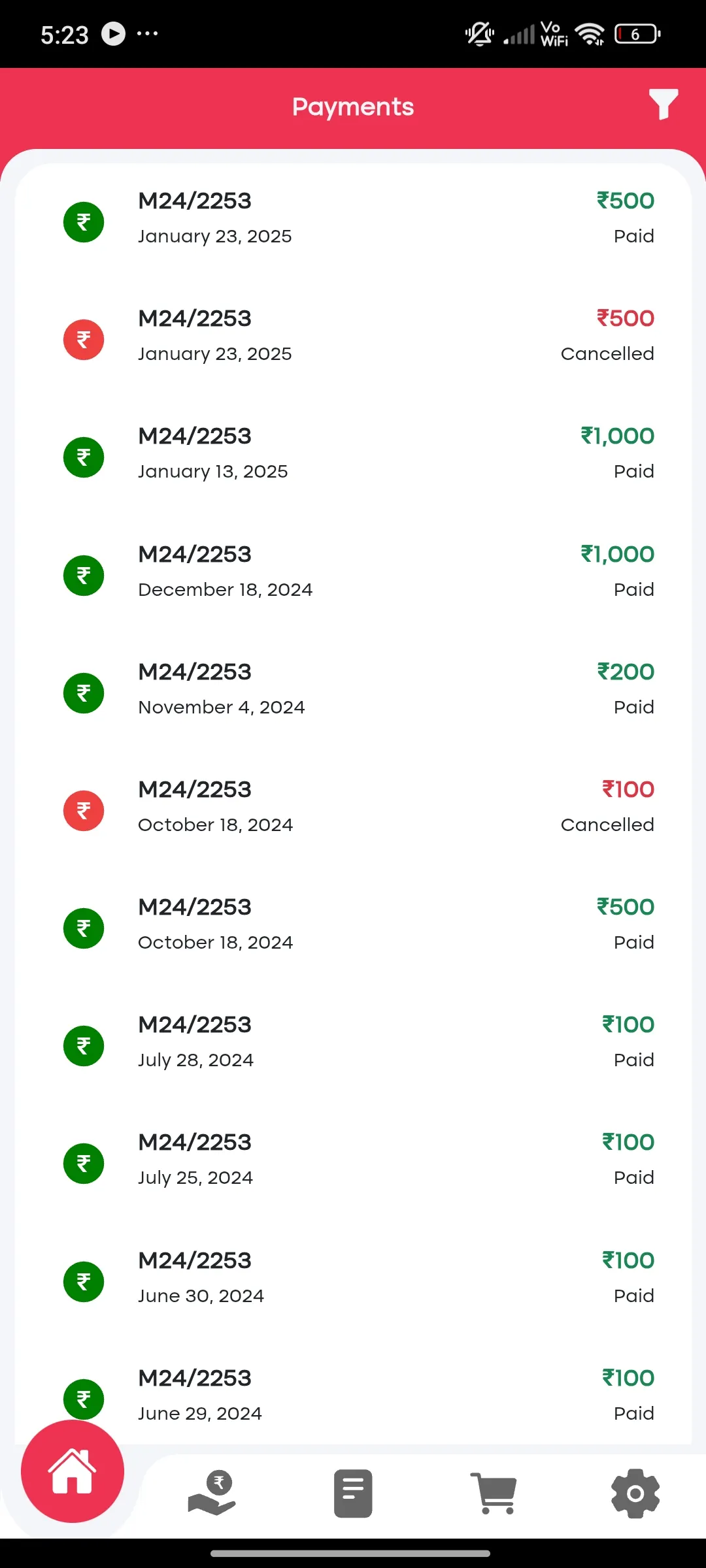Viewport: 706px width, 1568px height.
Task: Tap the media play icon in status bar
Action: [113, 34]
